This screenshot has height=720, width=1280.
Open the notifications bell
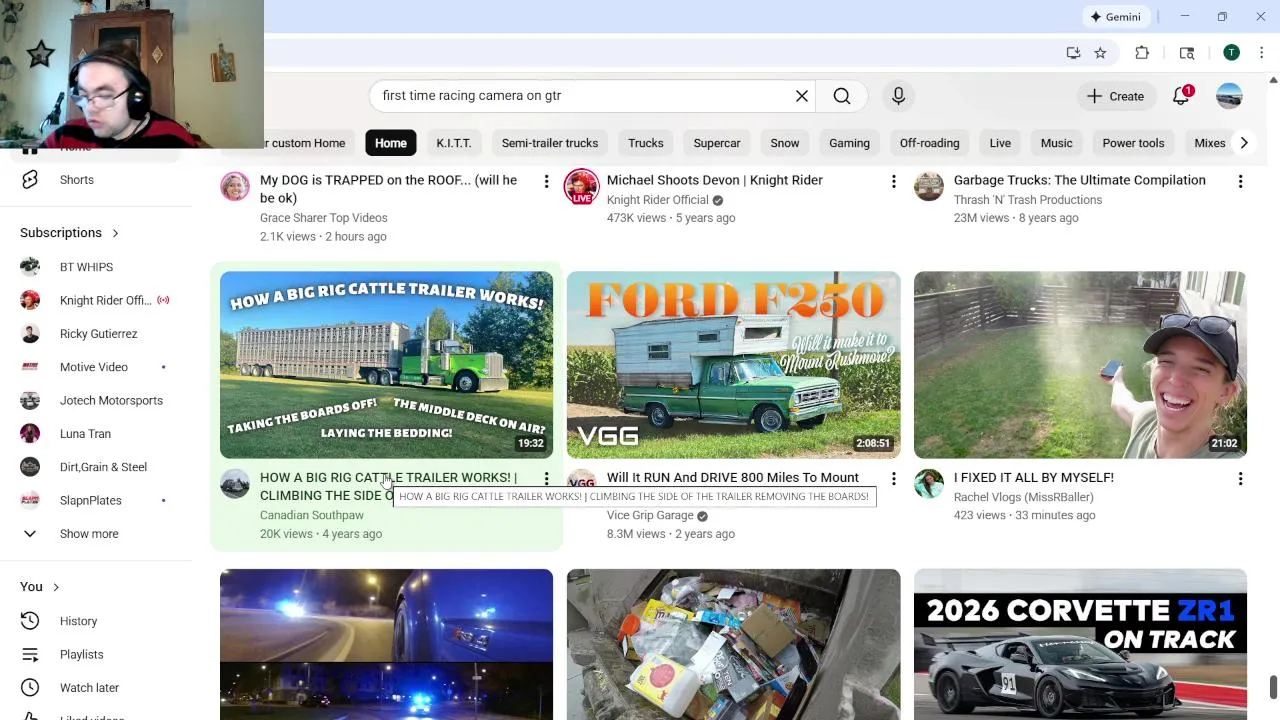[x=1181, y=96]
